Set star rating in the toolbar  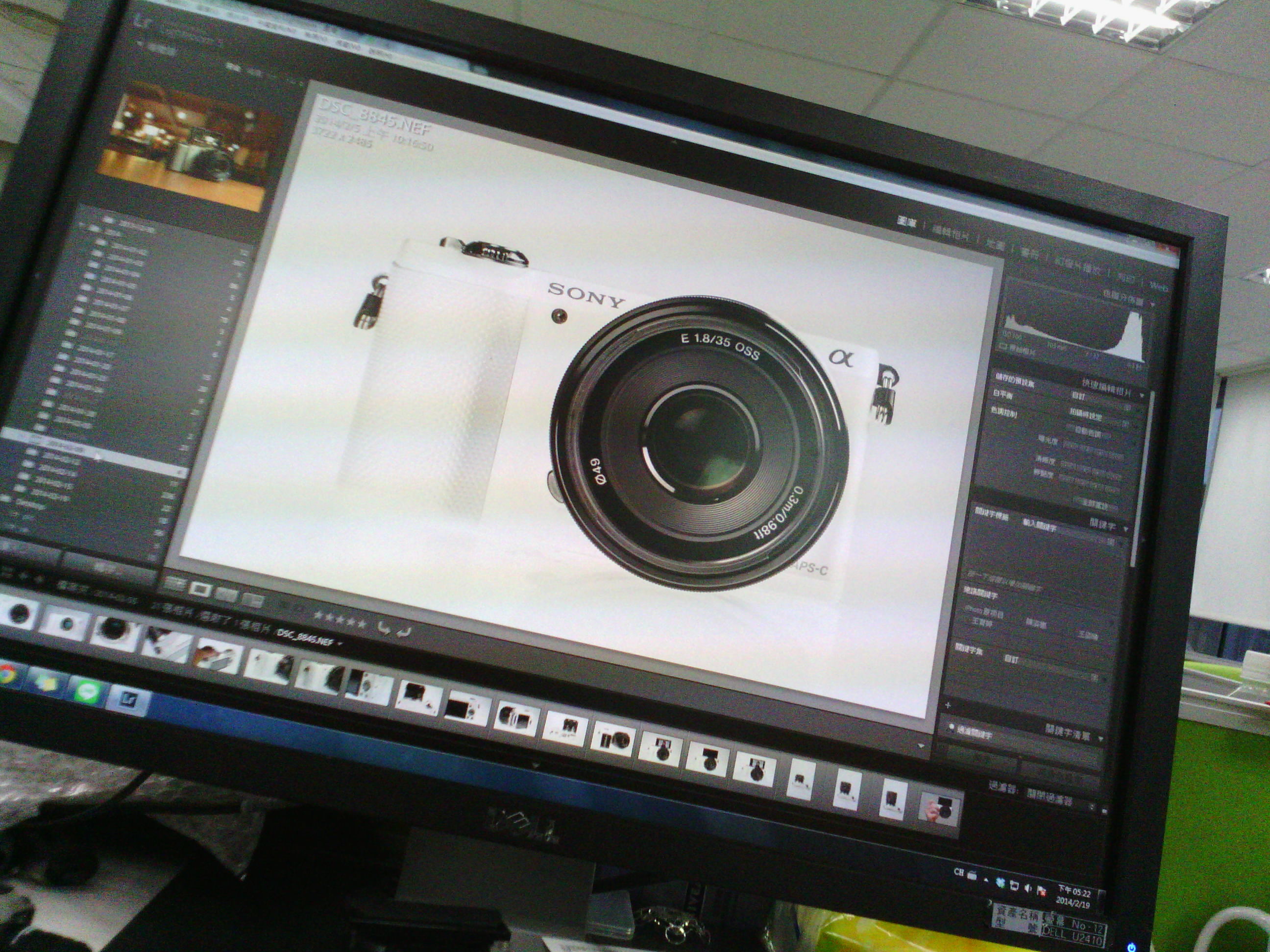(340, 620)
